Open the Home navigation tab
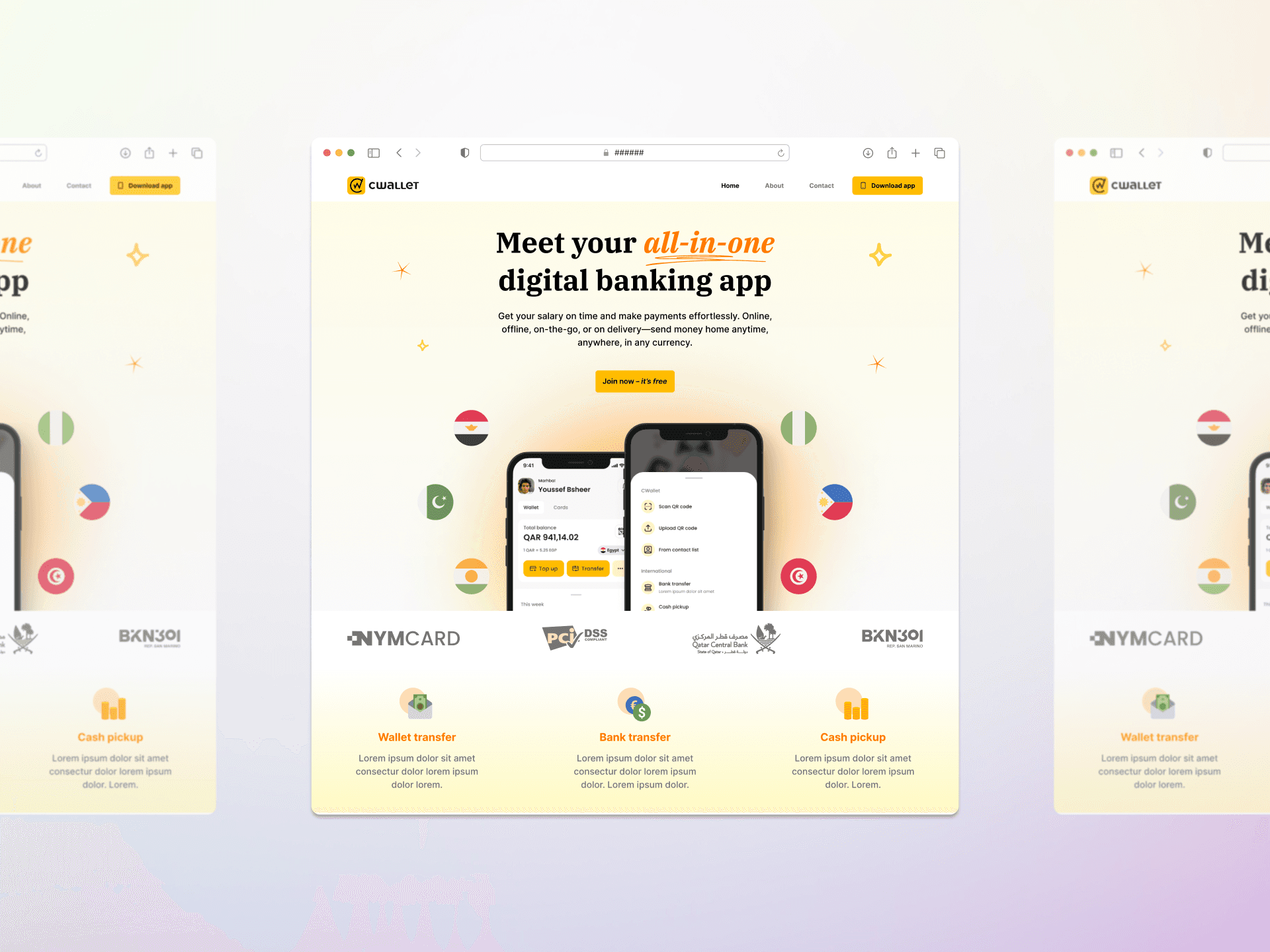 tap(729, 184)
